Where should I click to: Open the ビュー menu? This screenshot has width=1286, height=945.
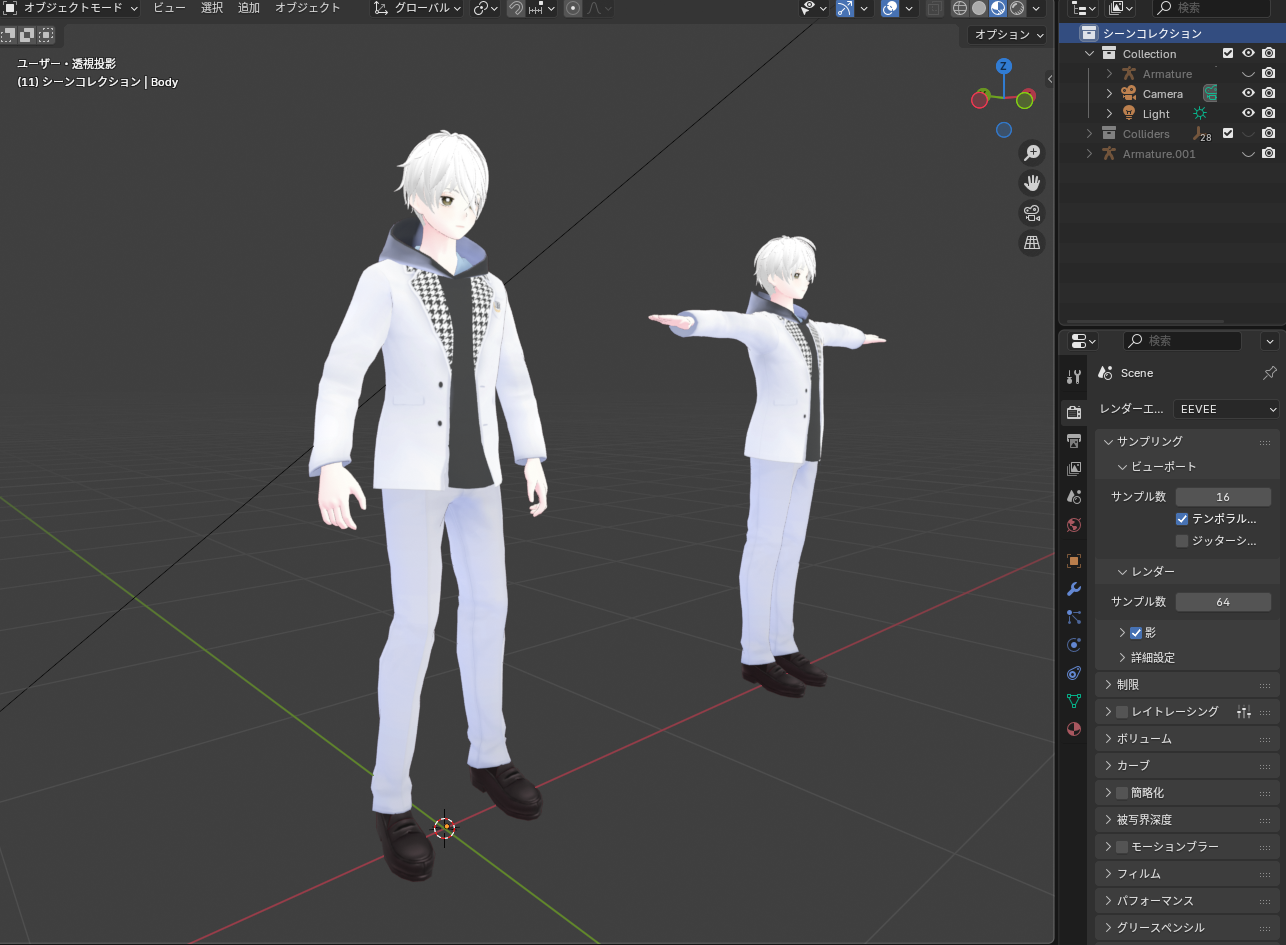point(169,8)
